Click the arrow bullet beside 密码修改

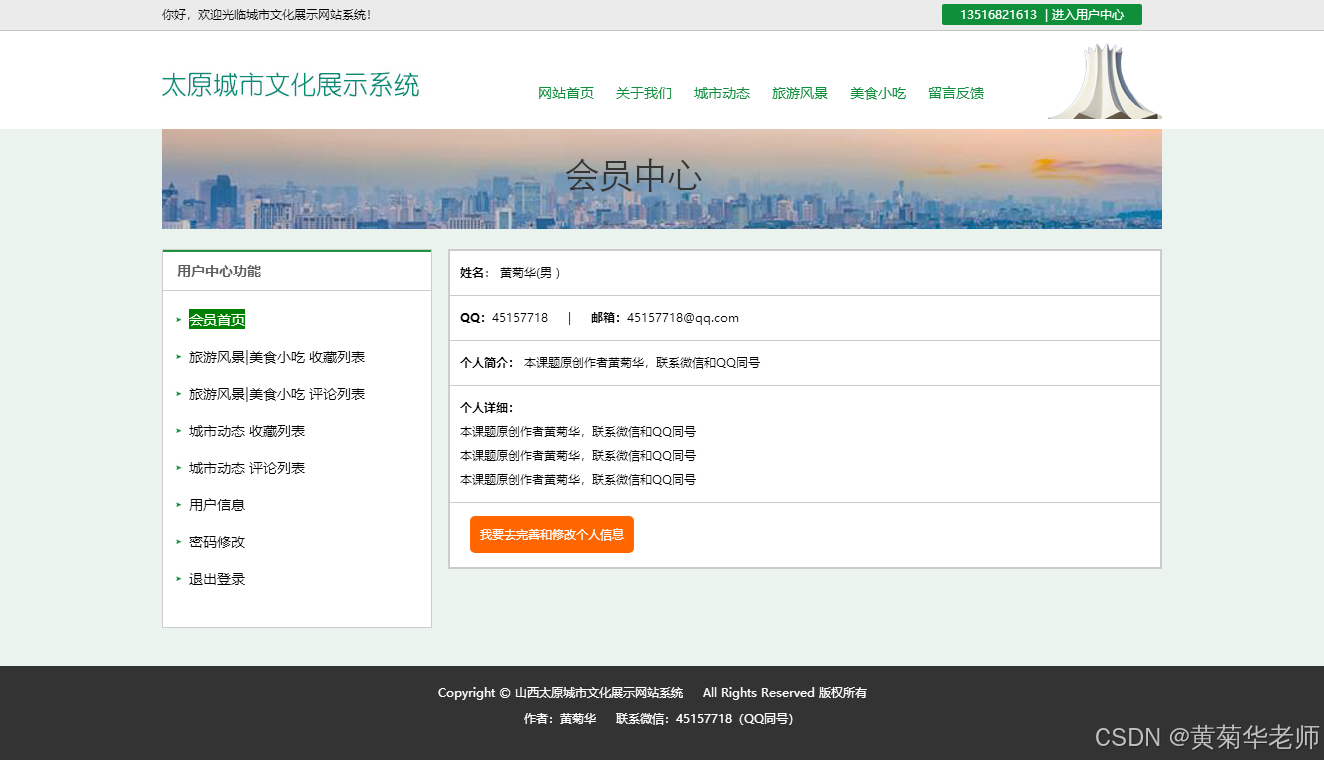[x=179, y=542]
